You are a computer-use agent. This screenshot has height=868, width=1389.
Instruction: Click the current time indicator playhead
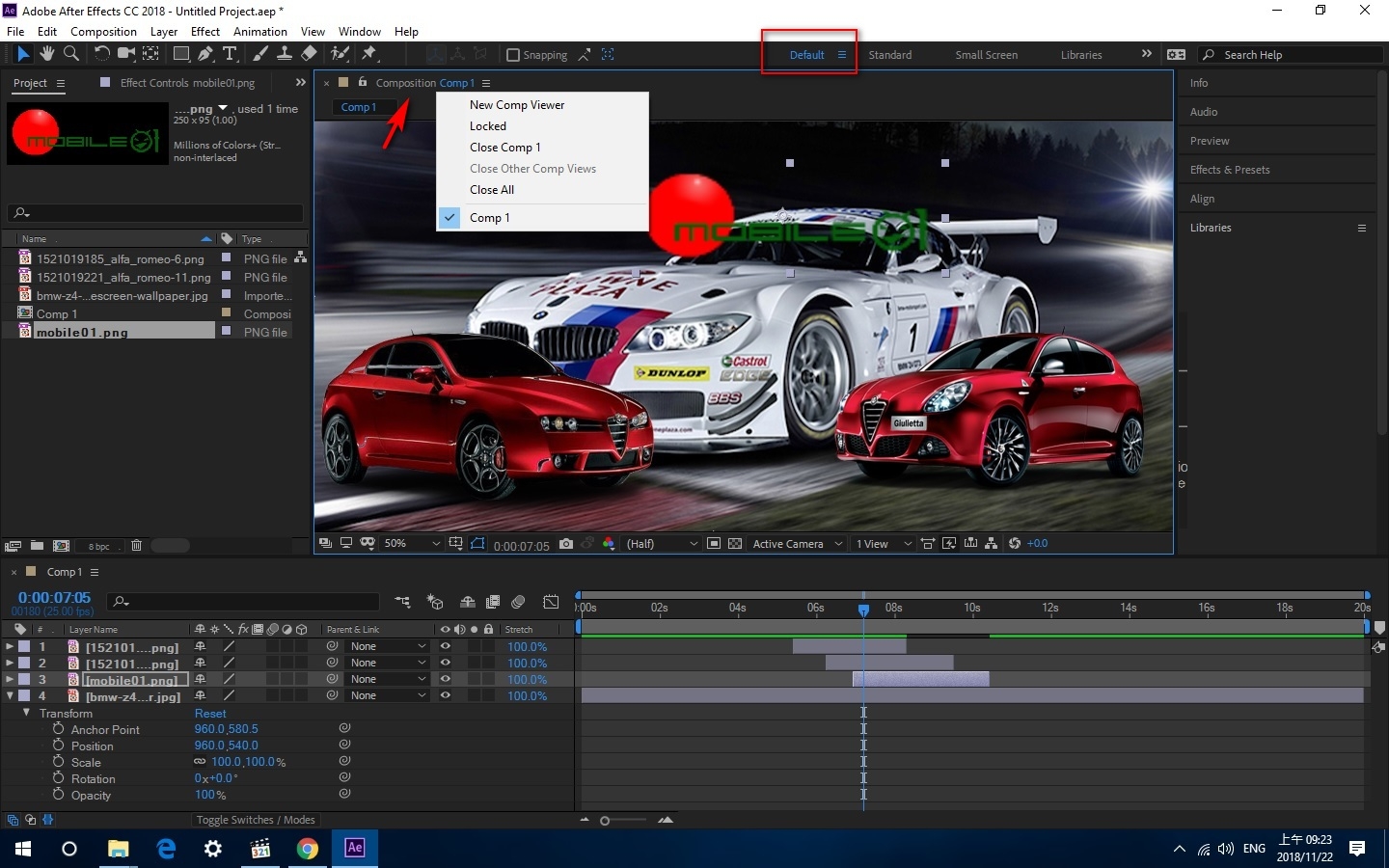click(x=863, y=609)
